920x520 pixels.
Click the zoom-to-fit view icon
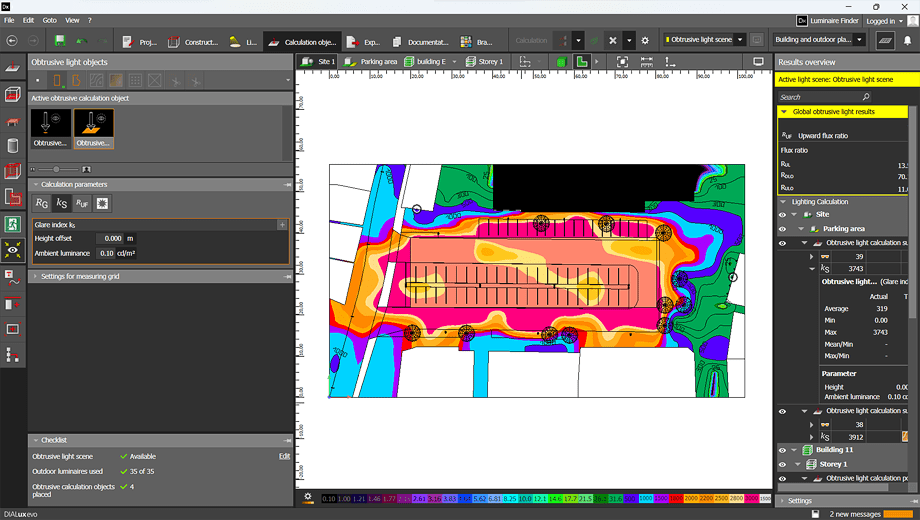click(x=622, y=62)
